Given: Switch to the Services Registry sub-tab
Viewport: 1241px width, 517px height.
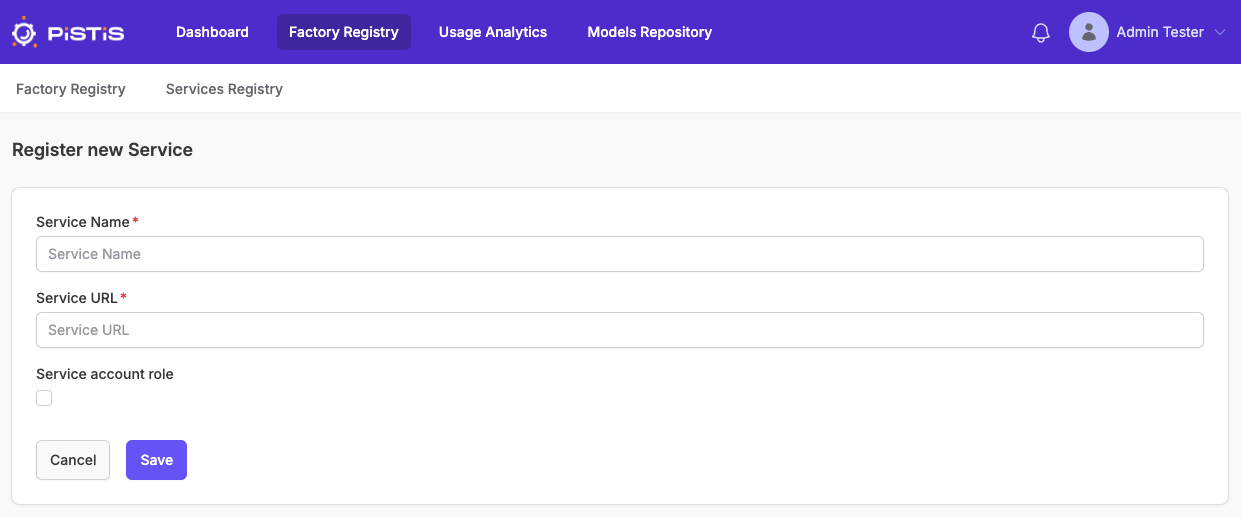Looking at the screenshot, I should click(x=224, y=89).
